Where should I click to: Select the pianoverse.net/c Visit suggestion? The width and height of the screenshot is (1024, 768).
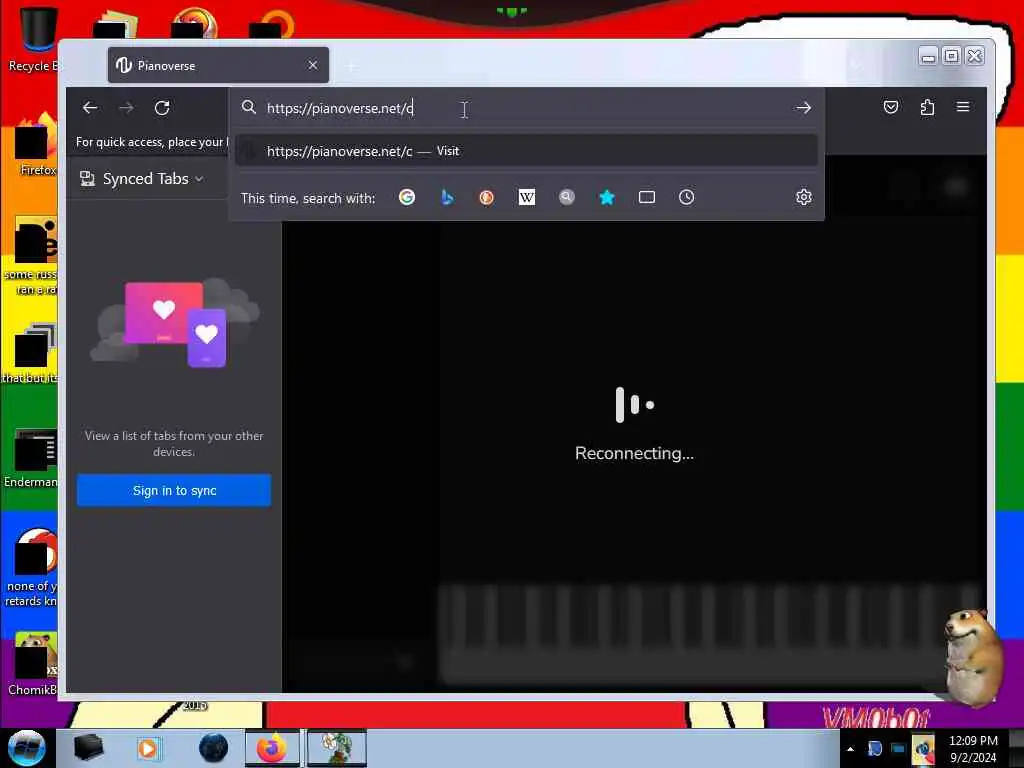[526, 151]
